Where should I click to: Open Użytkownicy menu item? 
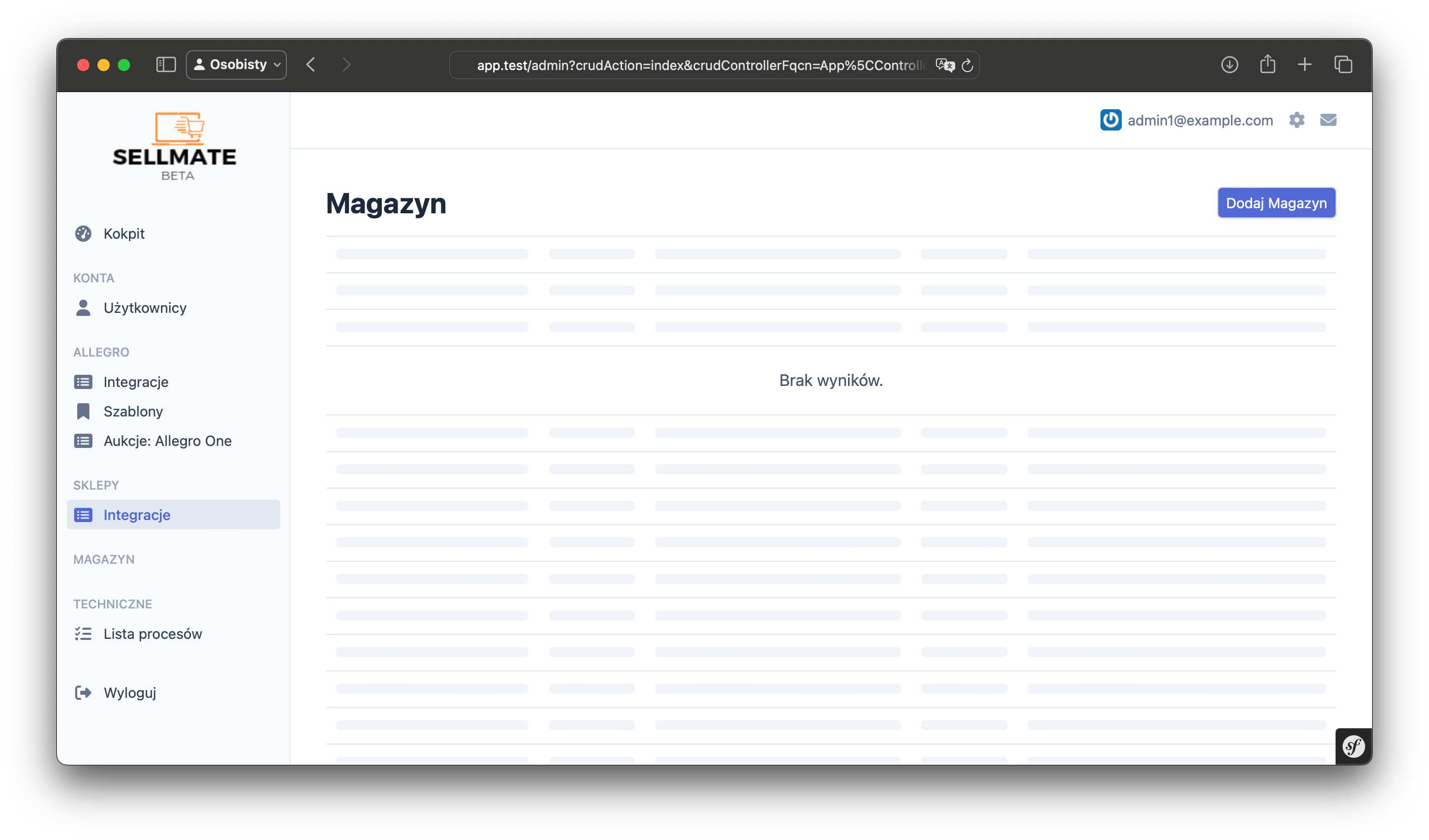(145, 308)
